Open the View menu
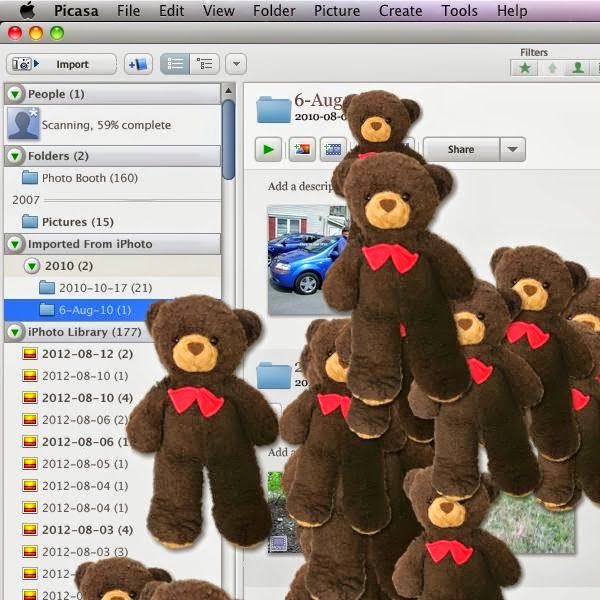This screenshot has height=600, width=600. [218, 11]
